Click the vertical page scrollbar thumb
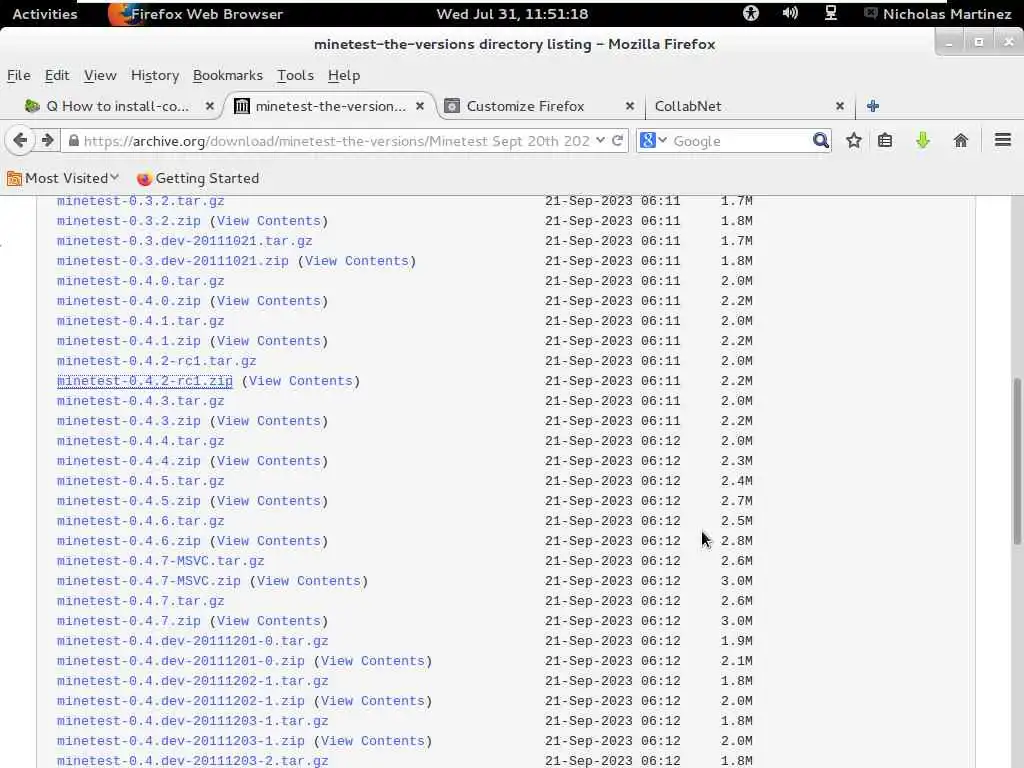The height and width of the screenshot is (768, 1024). 1017,460
